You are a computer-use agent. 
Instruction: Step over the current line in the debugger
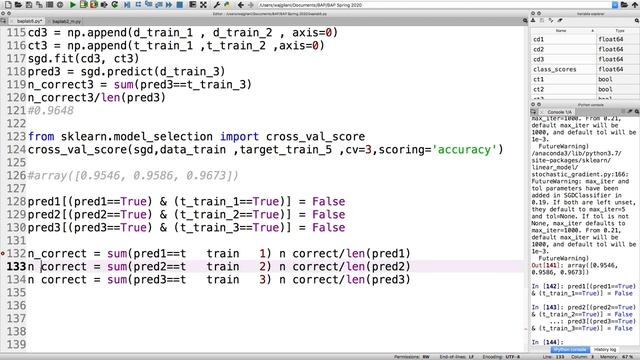[x=138, y=5]
